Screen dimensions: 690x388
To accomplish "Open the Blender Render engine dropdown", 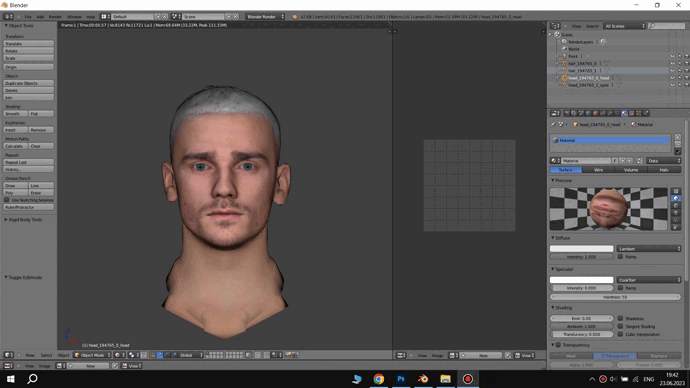I will (x=265, y=17).
